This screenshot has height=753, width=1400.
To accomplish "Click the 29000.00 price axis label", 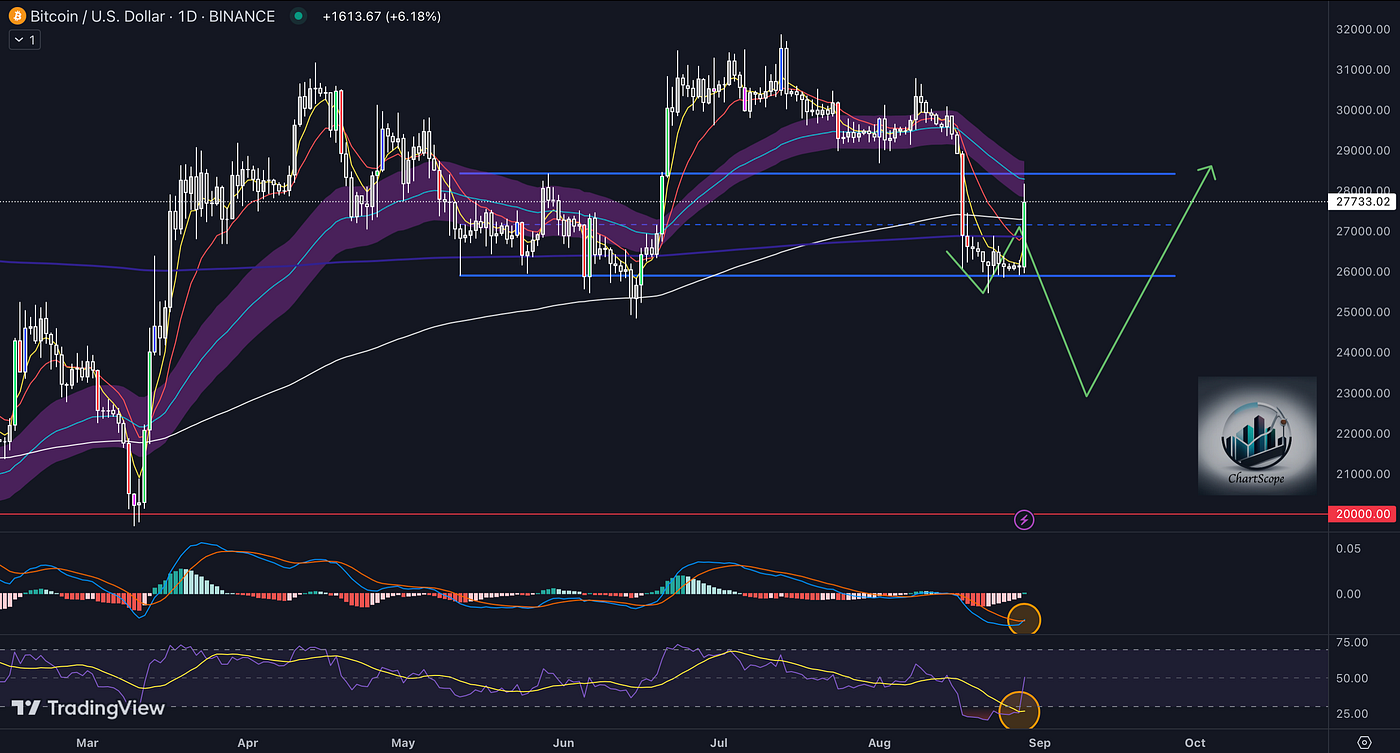I will pos(1363,151).
